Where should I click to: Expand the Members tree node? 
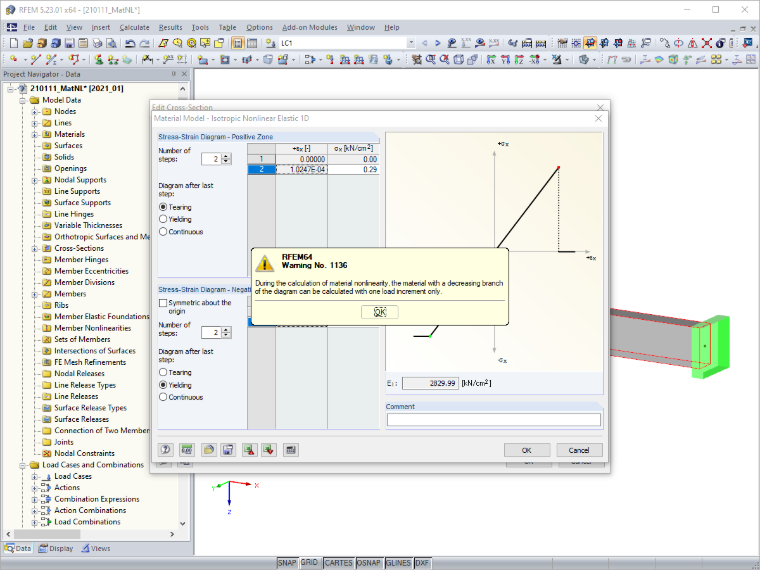[x=34, y=294]
